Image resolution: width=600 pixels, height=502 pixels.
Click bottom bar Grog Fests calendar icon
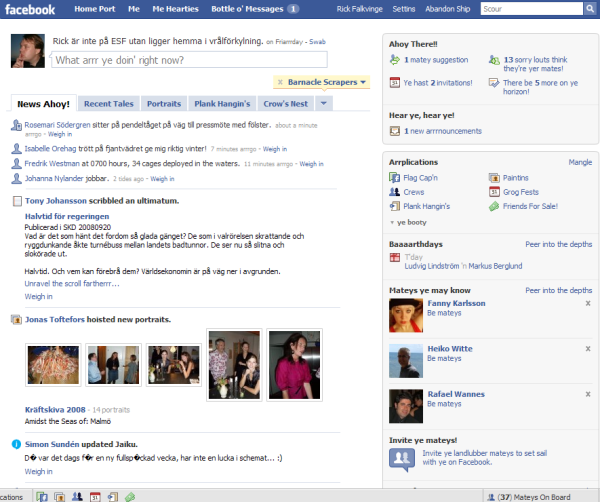tap(95, 497)
